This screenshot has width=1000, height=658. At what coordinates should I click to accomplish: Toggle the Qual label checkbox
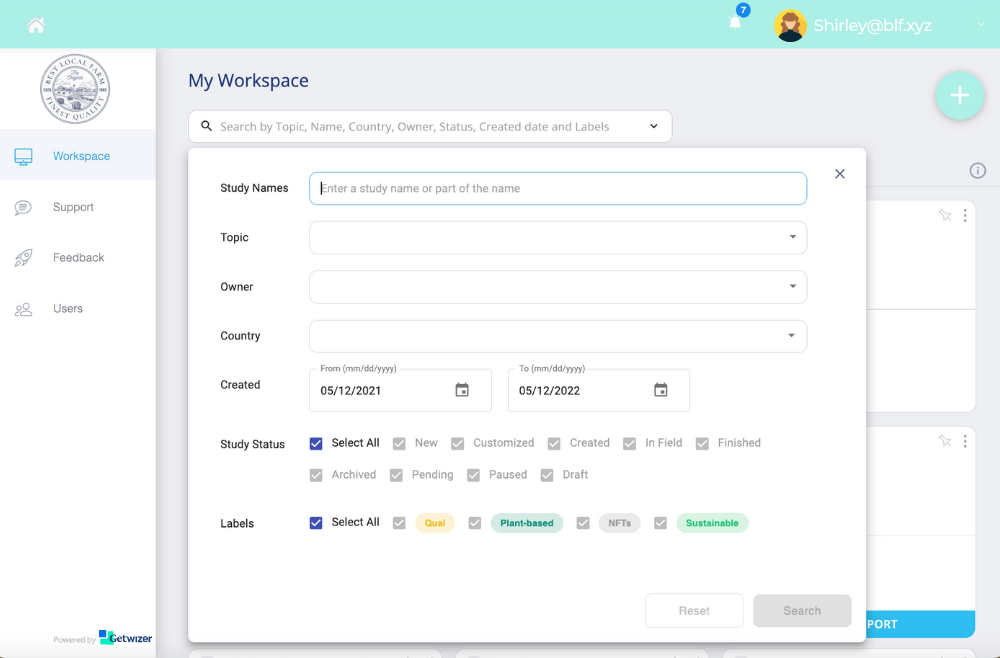399,523
